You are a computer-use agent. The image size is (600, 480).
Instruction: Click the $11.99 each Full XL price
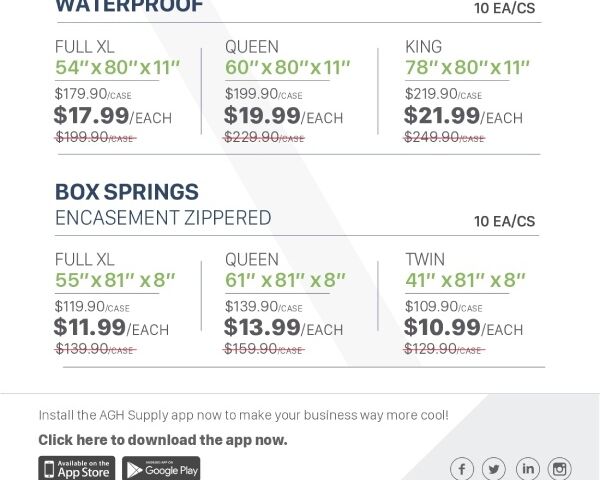point(111,328)
